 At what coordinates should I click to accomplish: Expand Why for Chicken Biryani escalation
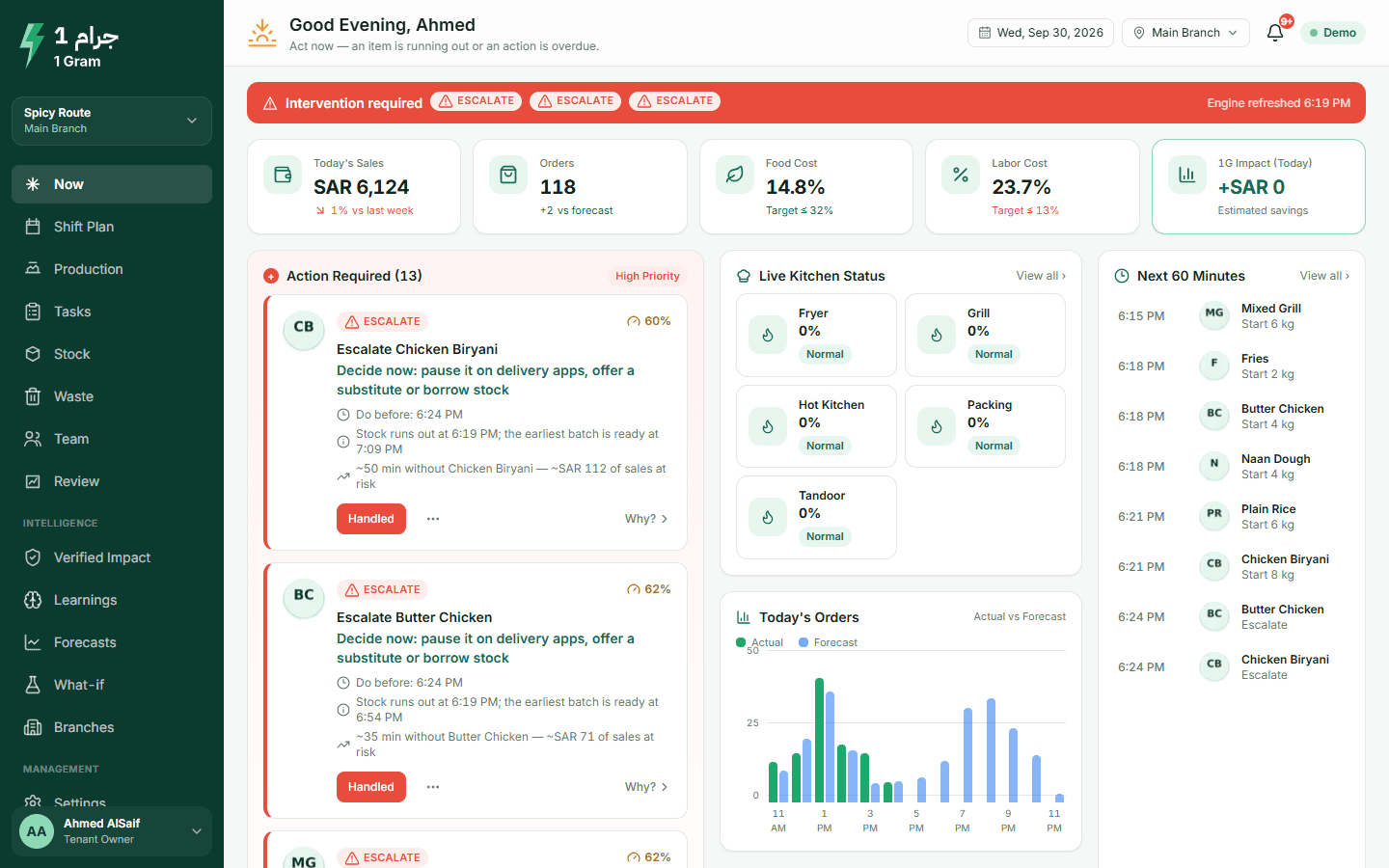[x=646, y=519]
